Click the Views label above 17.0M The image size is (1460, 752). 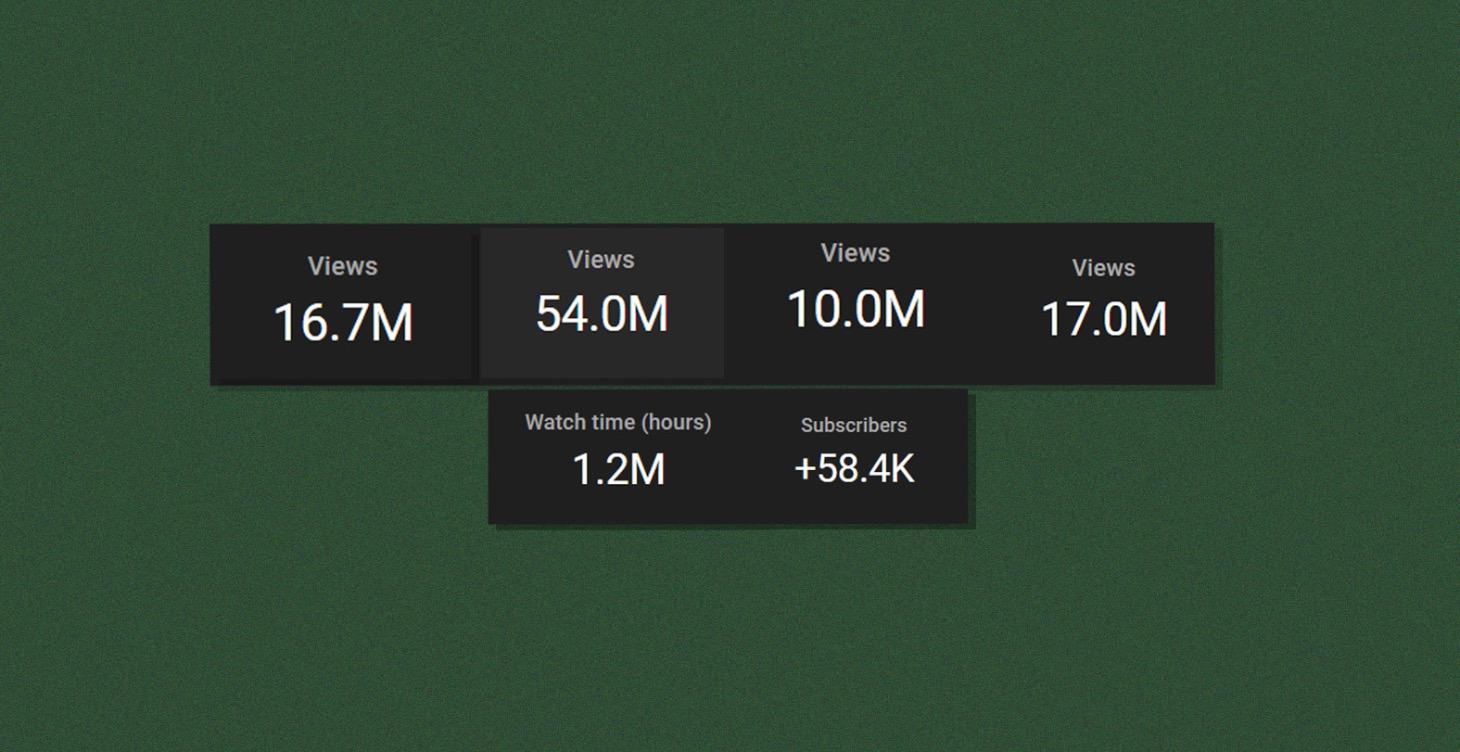[1103, 268]
